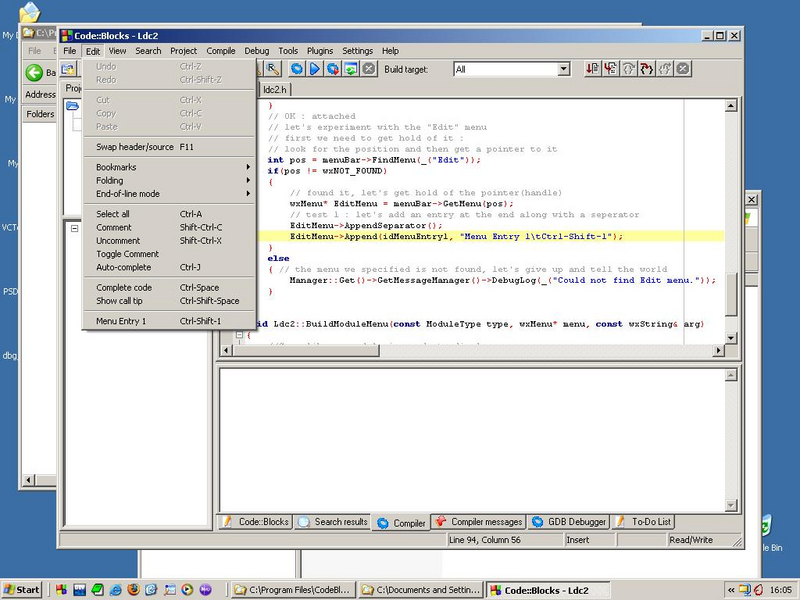Open the View menu
800x600 pixels.
tap(117, 51)
